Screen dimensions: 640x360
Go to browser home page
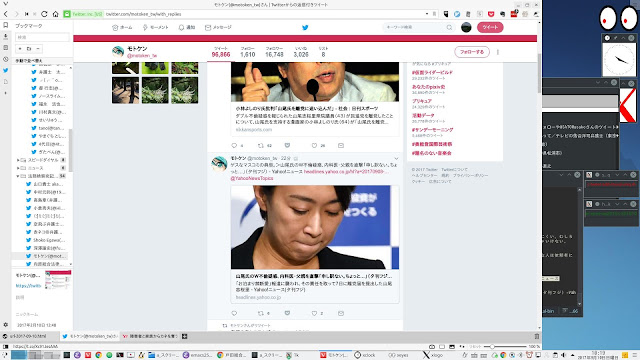[56, 14]
